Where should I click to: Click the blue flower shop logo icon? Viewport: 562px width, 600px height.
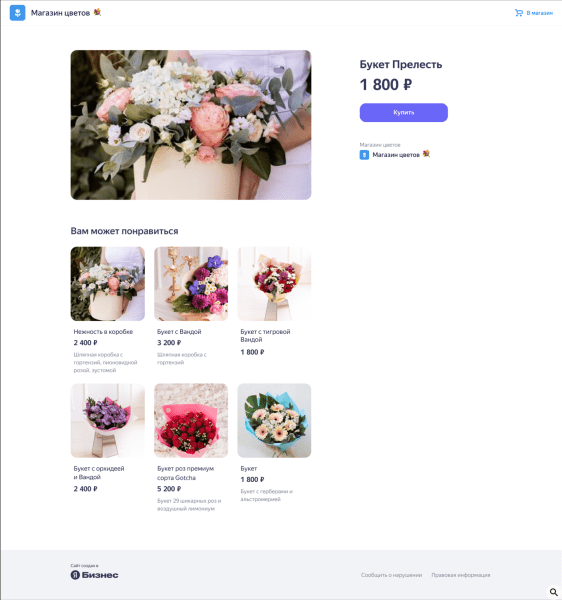(17, 13)
